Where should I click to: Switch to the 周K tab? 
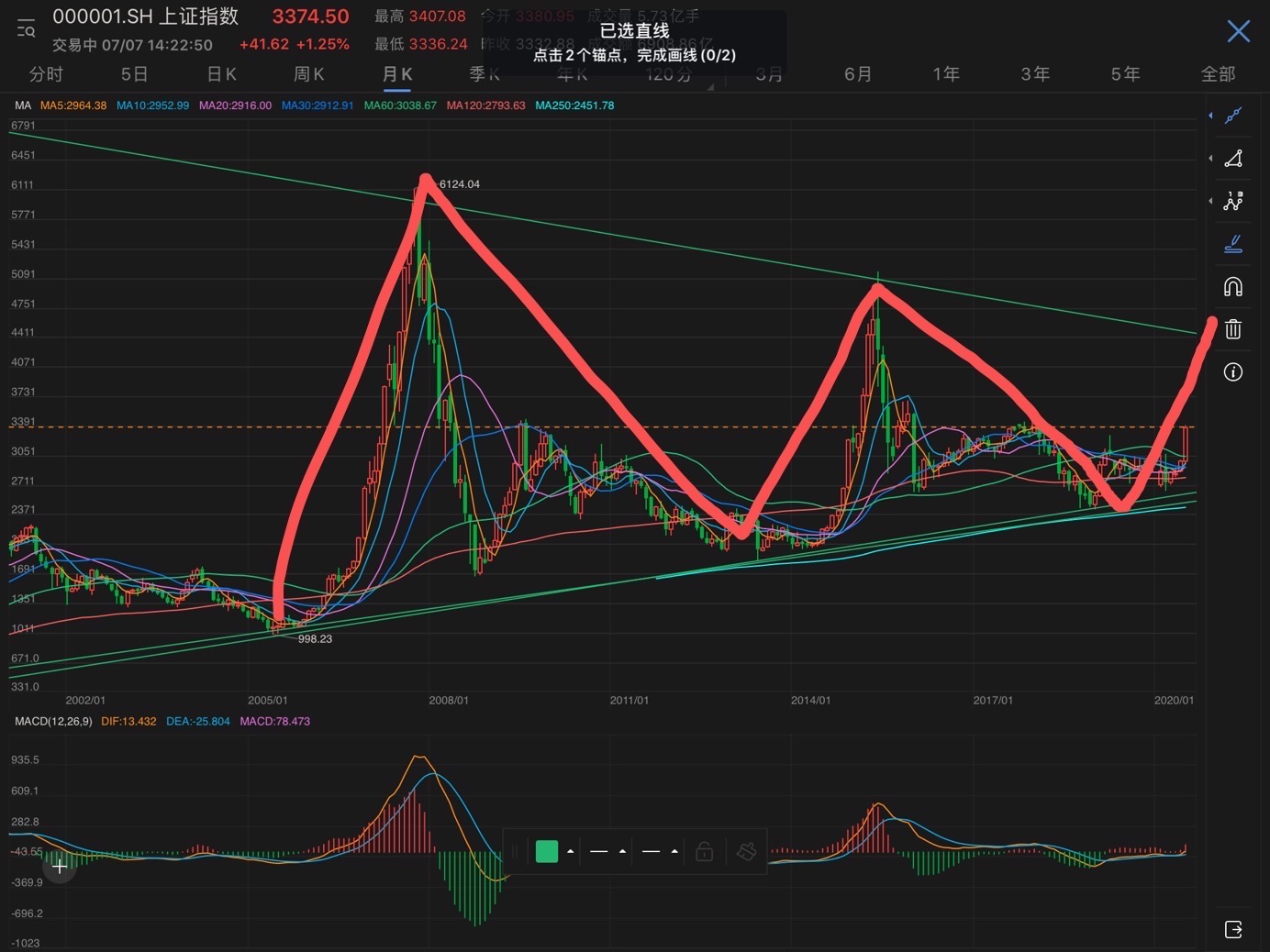pos(309,74)
